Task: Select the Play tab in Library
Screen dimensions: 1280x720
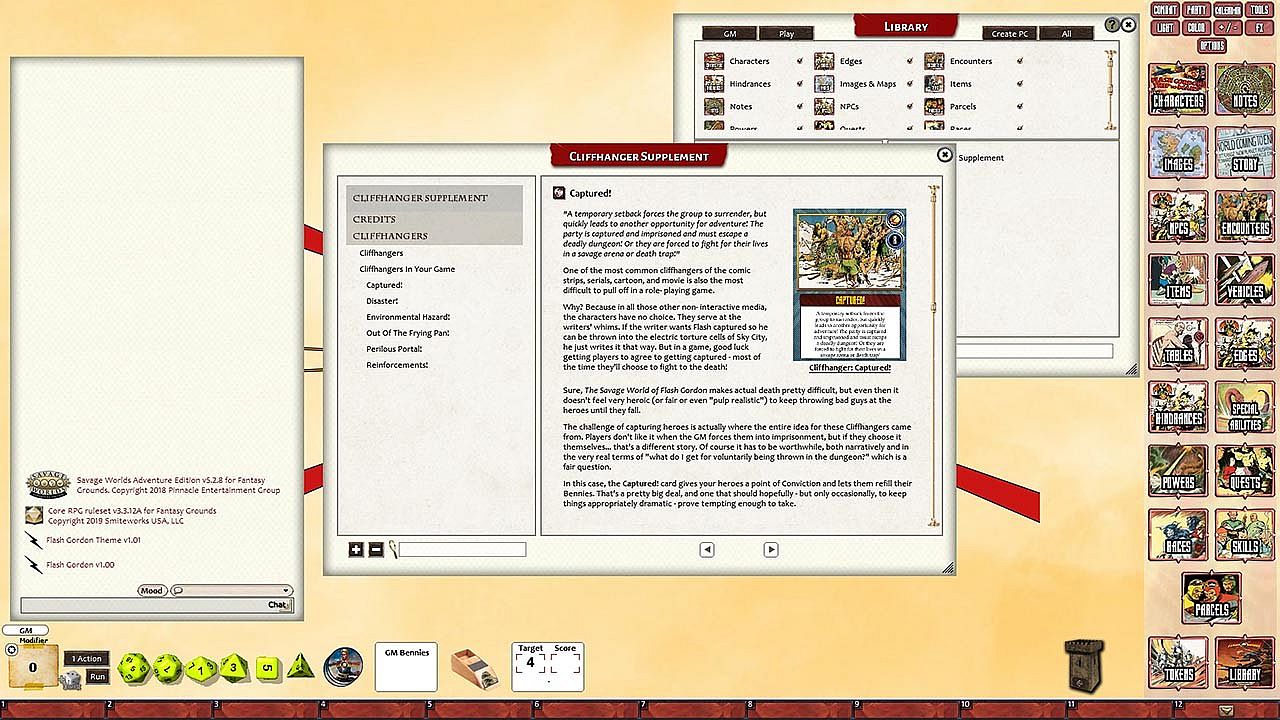Action: [787, 33]
